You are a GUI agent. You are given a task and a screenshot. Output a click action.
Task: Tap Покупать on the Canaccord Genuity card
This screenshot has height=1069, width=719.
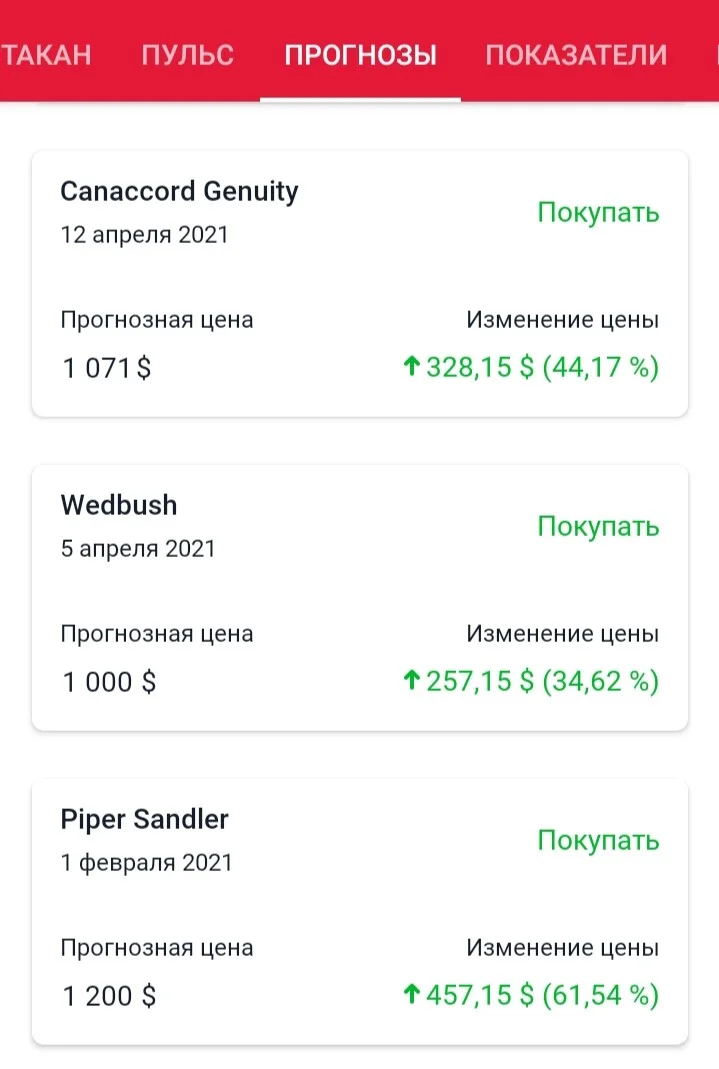tap(598, 212)
